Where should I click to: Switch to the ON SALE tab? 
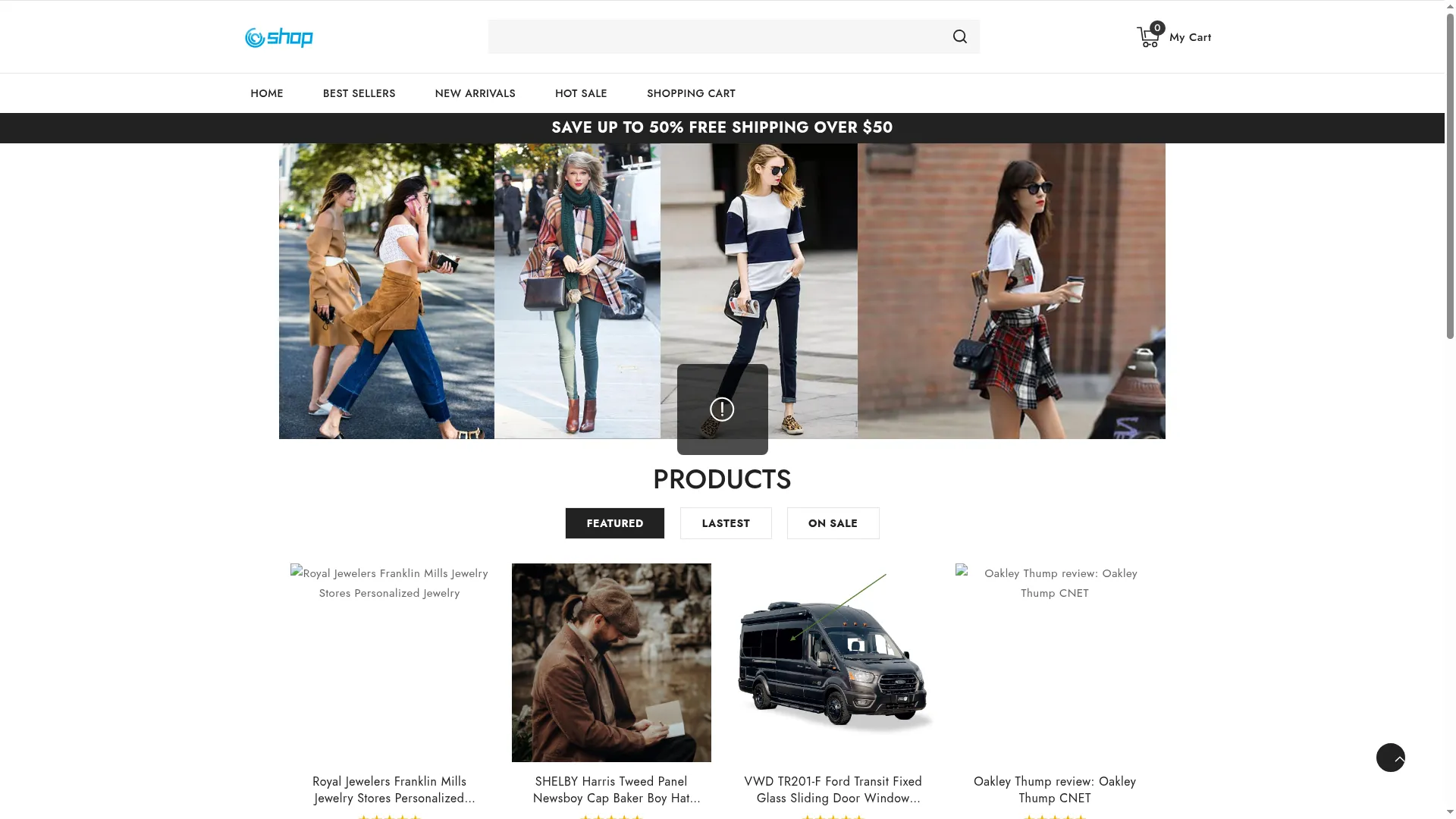[x=833, y=523]
